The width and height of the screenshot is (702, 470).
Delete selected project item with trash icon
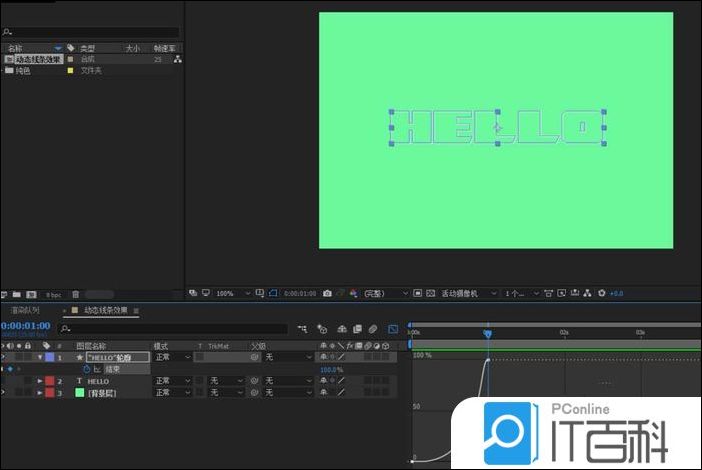76,295
